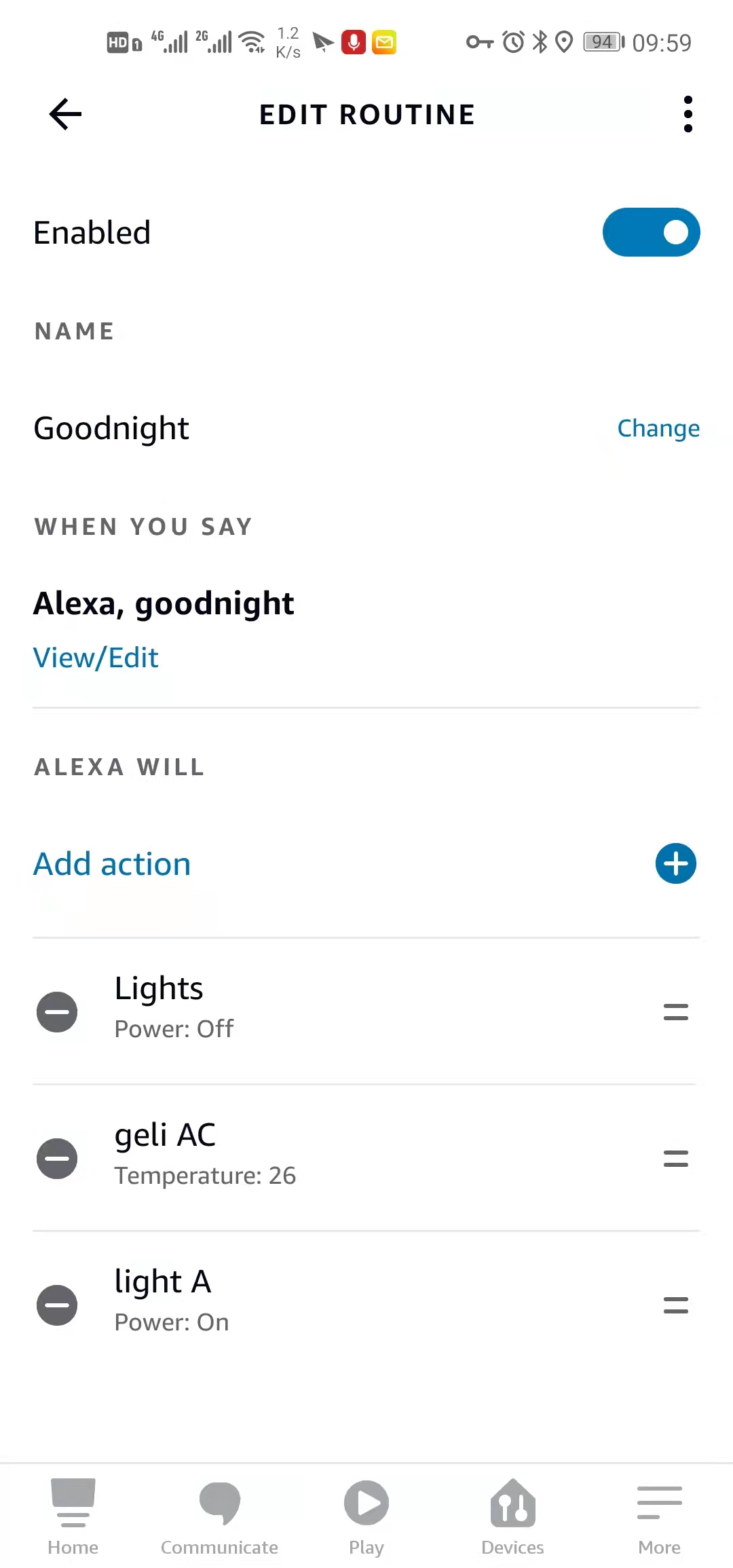This screenshot has height=1568, width=733.
Task: Tap Change next to Goodnight name
Action: click(658, 428)
